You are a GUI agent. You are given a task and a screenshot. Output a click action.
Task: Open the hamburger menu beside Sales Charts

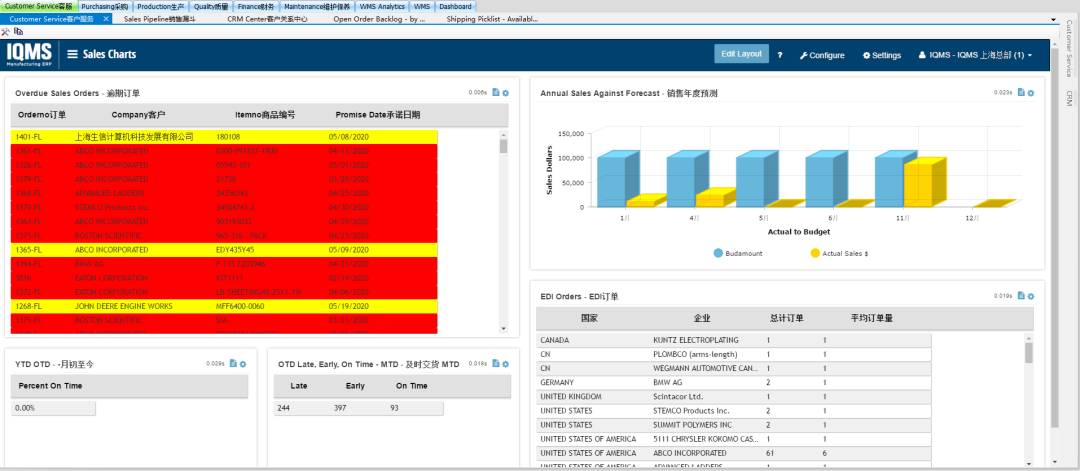coord(72,54)
